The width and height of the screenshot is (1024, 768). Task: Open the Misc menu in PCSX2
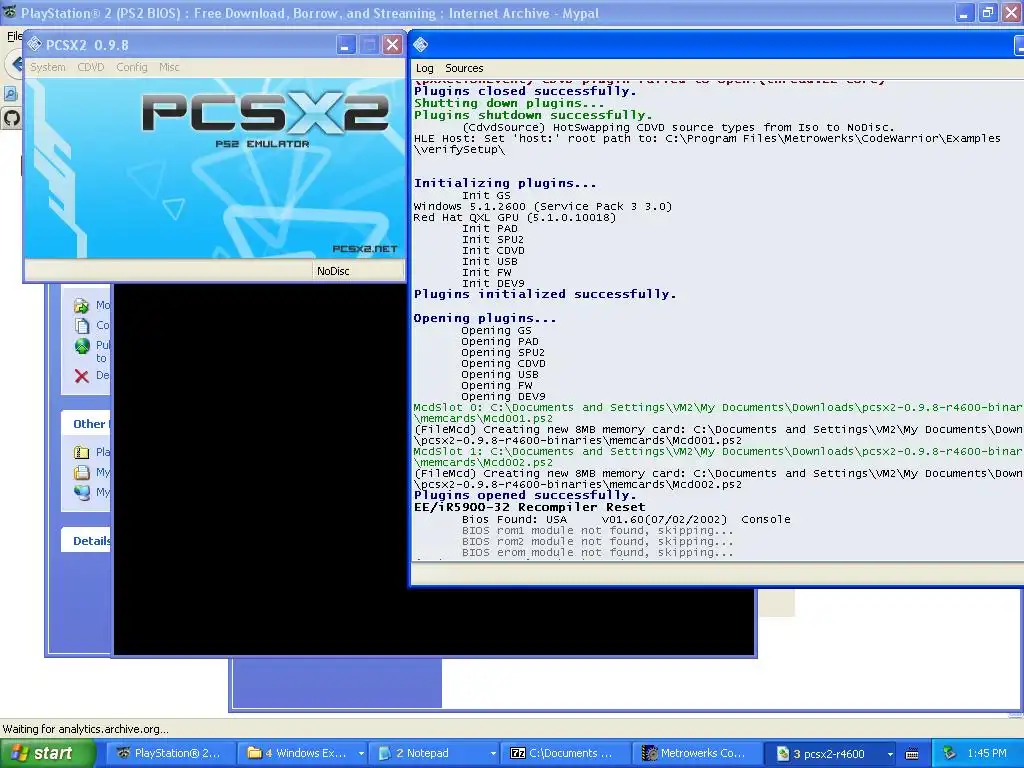pyautogui.click(x=169, y=67)
